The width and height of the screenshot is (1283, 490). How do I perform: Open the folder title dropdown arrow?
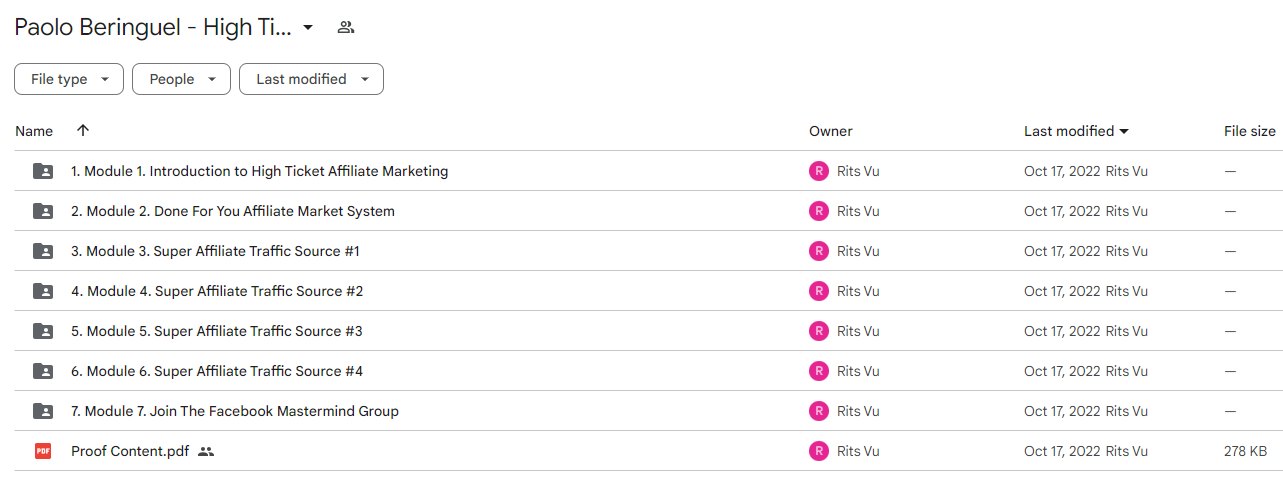point(308,28)
